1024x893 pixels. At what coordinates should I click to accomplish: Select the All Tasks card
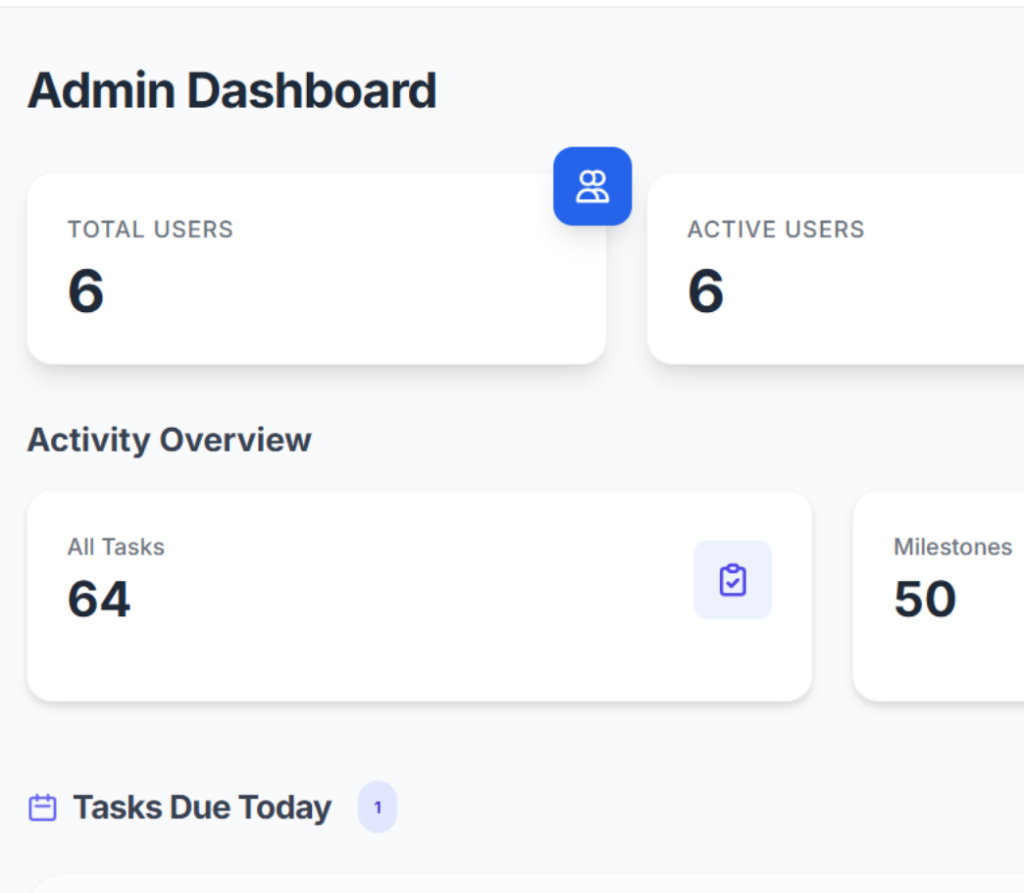tap(400, 650)
